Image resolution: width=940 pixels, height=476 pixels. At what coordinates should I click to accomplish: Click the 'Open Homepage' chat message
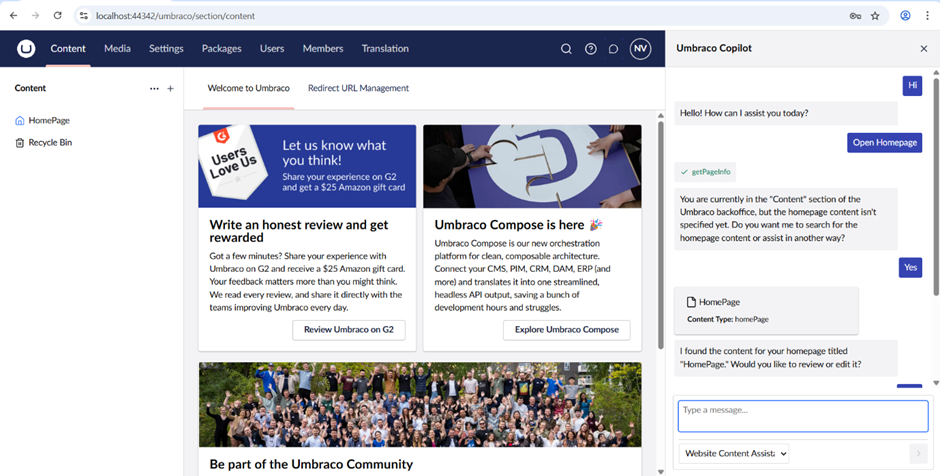pos(884,143)
